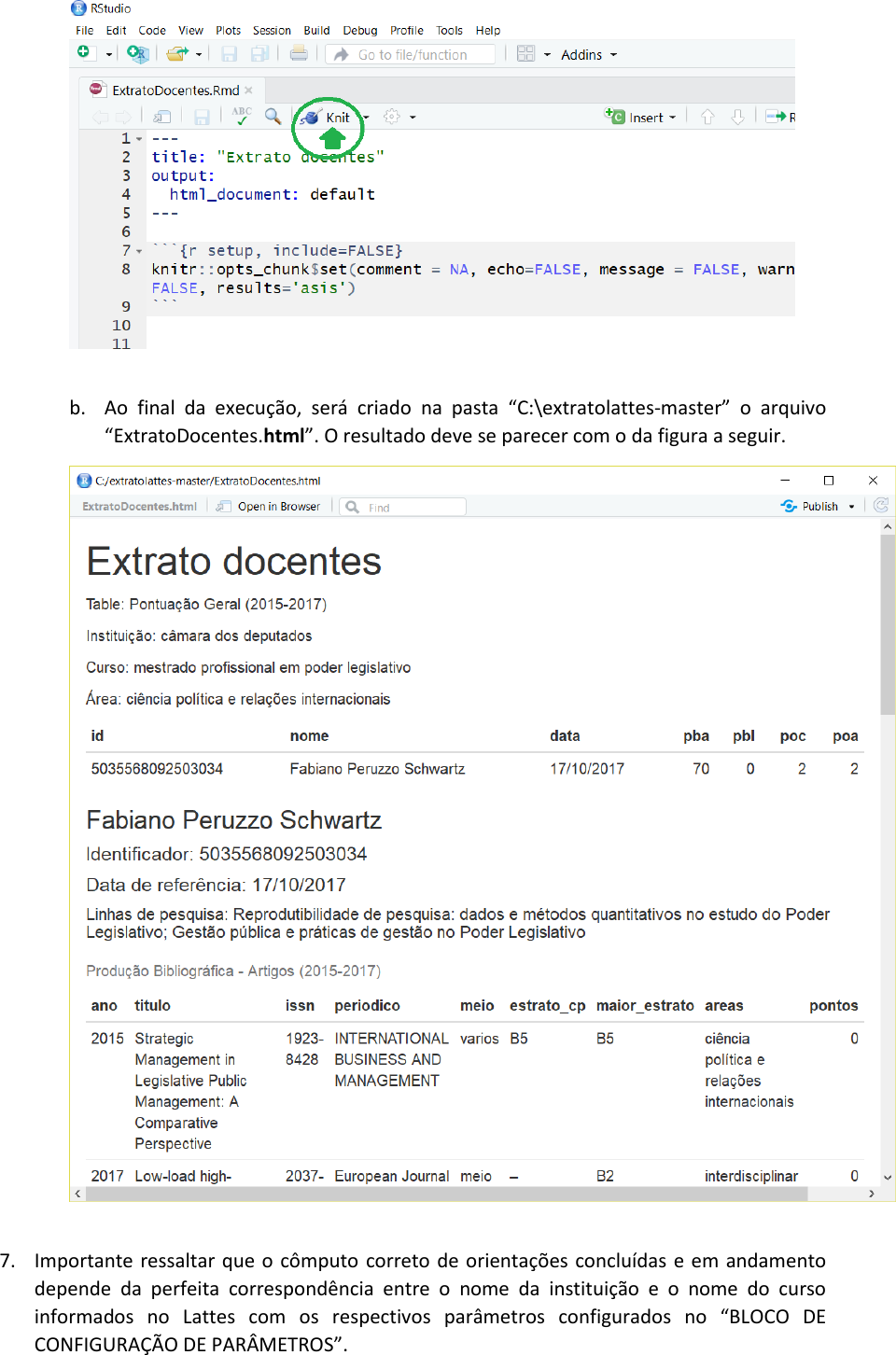Click the 'maior_estrato' column header
Image resolution: width=896 pixels, height=1355 pixels.
645,1006
